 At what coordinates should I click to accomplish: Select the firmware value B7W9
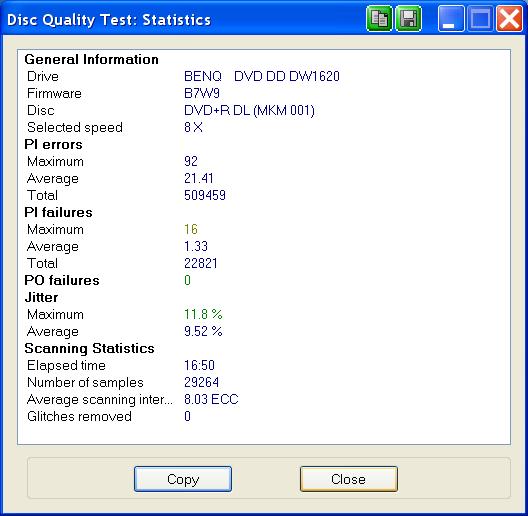tap(202, 93)
